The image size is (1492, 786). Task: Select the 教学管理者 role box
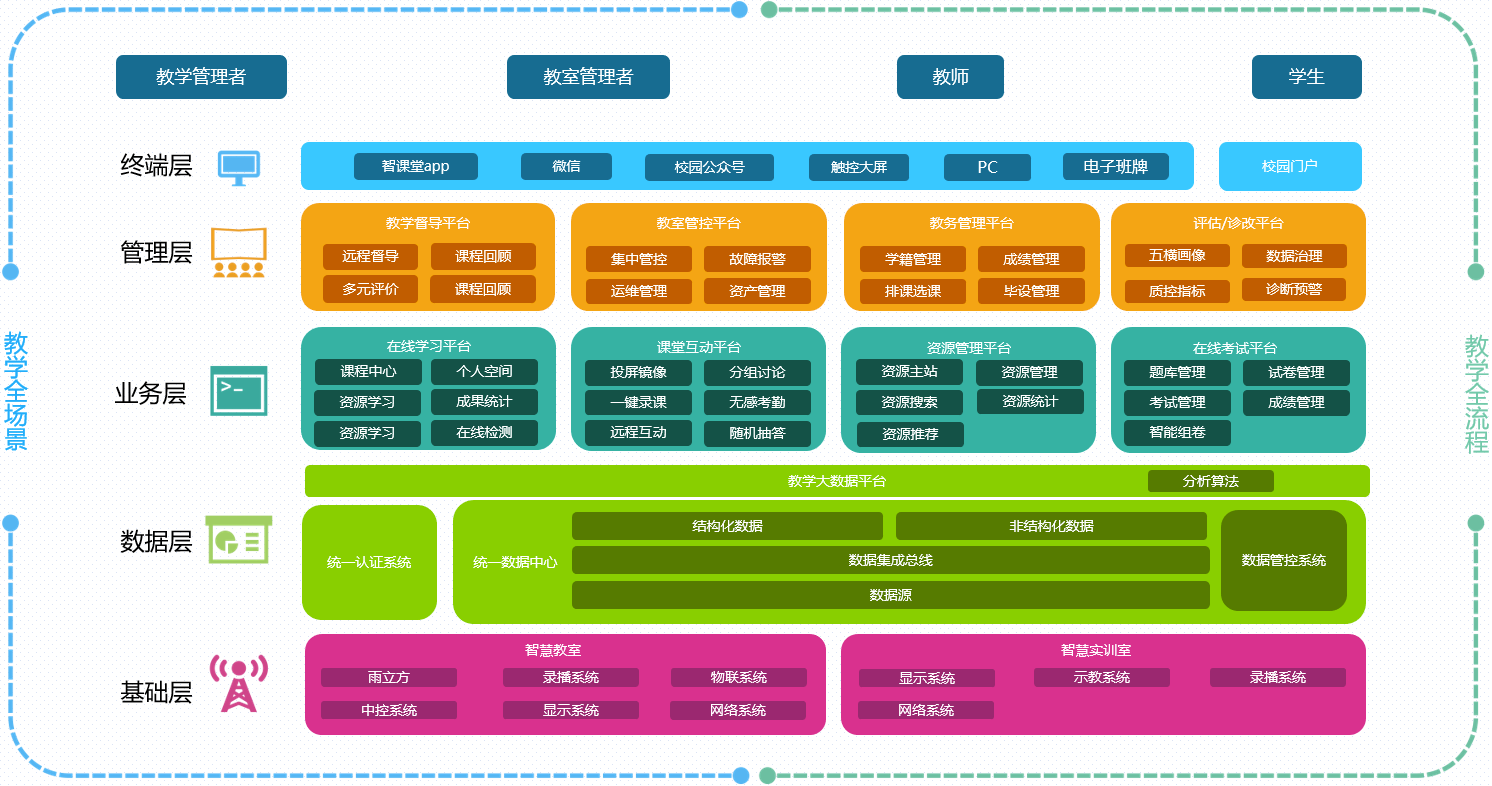click(x=201, y=76)
